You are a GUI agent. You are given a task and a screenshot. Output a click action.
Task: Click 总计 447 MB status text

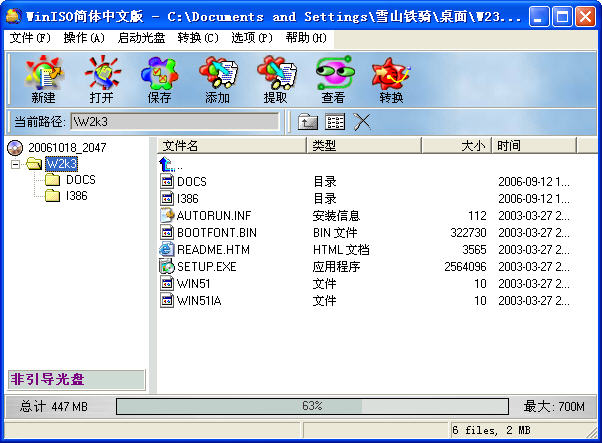coord(54,406)
